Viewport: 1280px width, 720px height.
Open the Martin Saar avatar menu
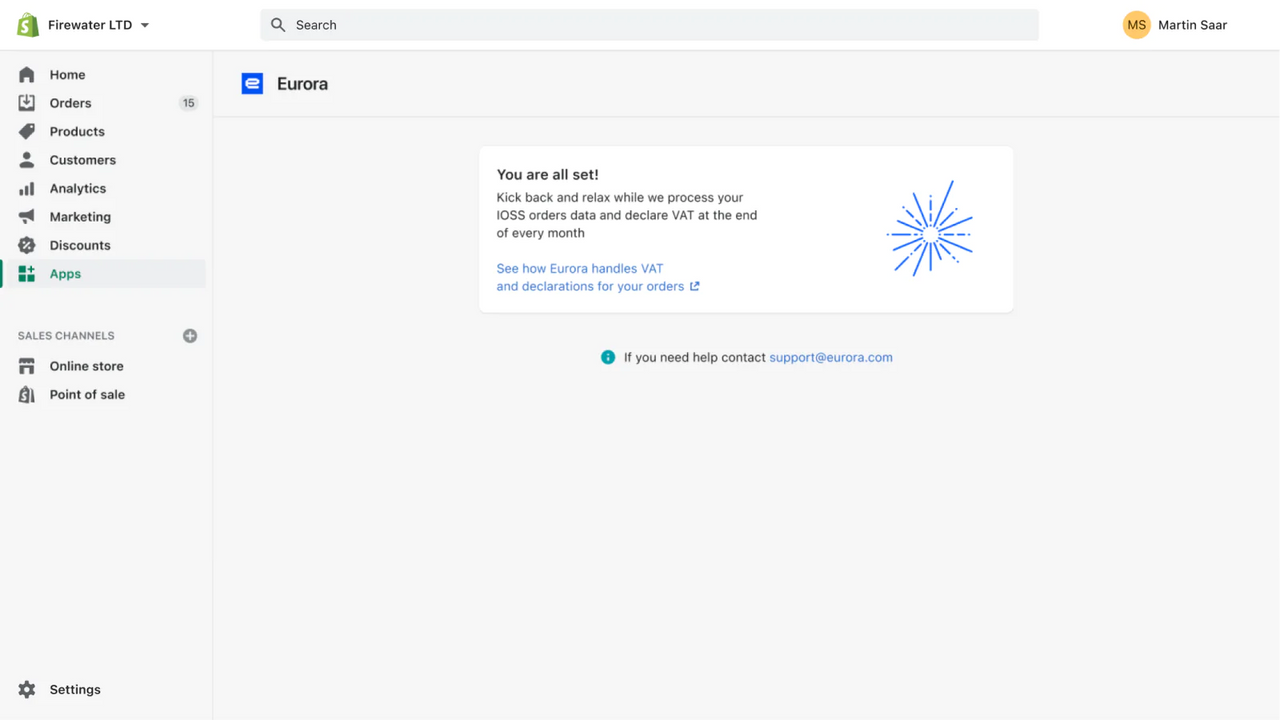[1136, 24]
